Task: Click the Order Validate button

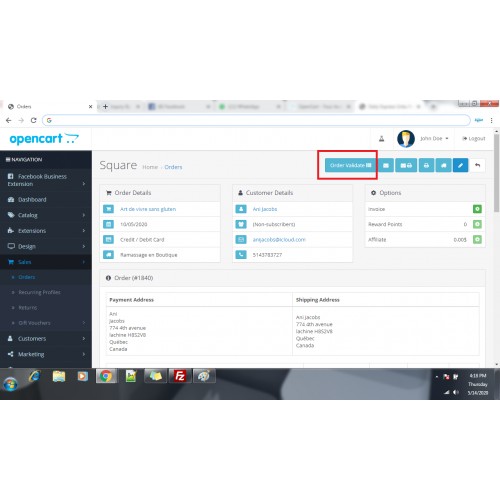Action: [x=350, y=165]
